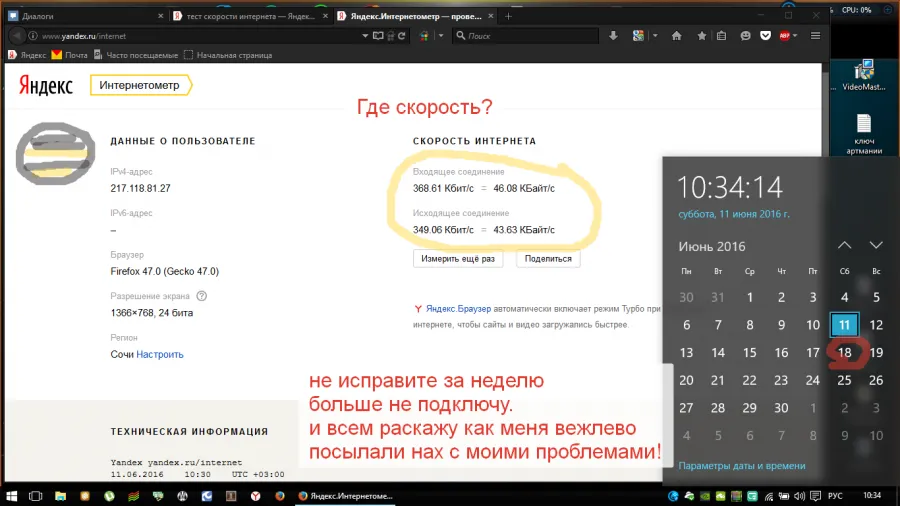This screenshot has height=506, width=900.
Task: Open the pinned Firefox taskbar icon
Action: [280, 496]
